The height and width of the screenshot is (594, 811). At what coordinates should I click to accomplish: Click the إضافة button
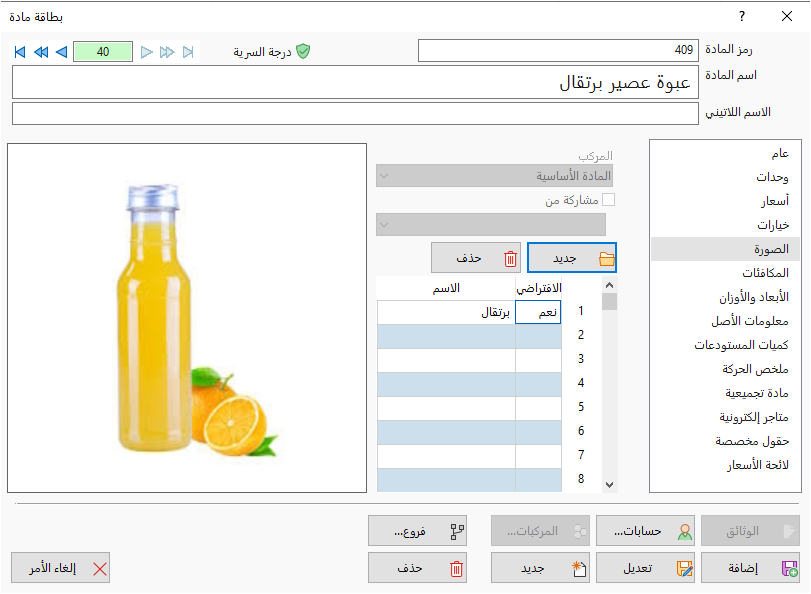[750, 568]
